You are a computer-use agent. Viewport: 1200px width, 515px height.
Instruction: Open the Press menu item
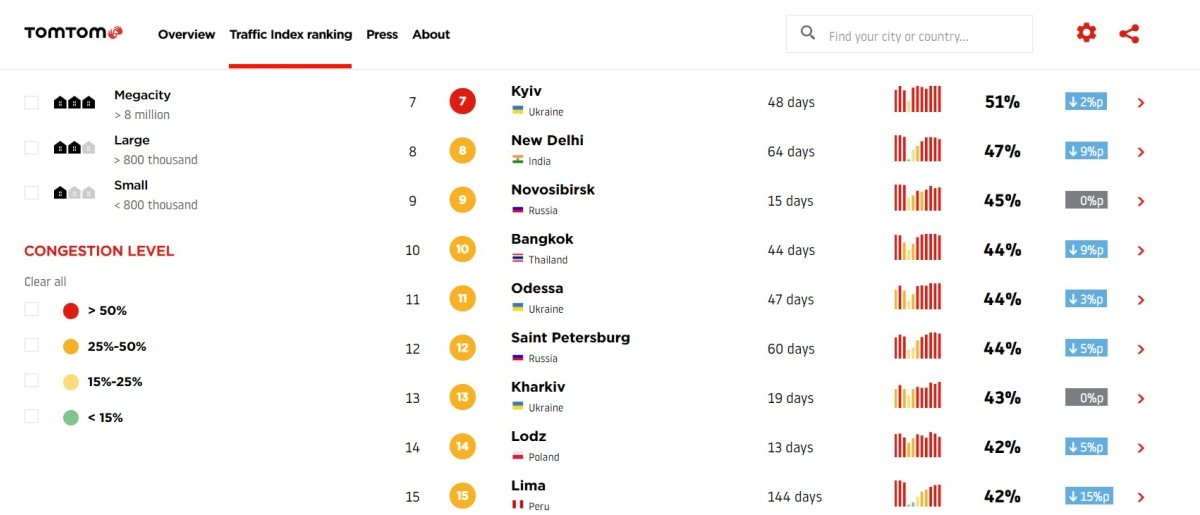click(382, 34)
